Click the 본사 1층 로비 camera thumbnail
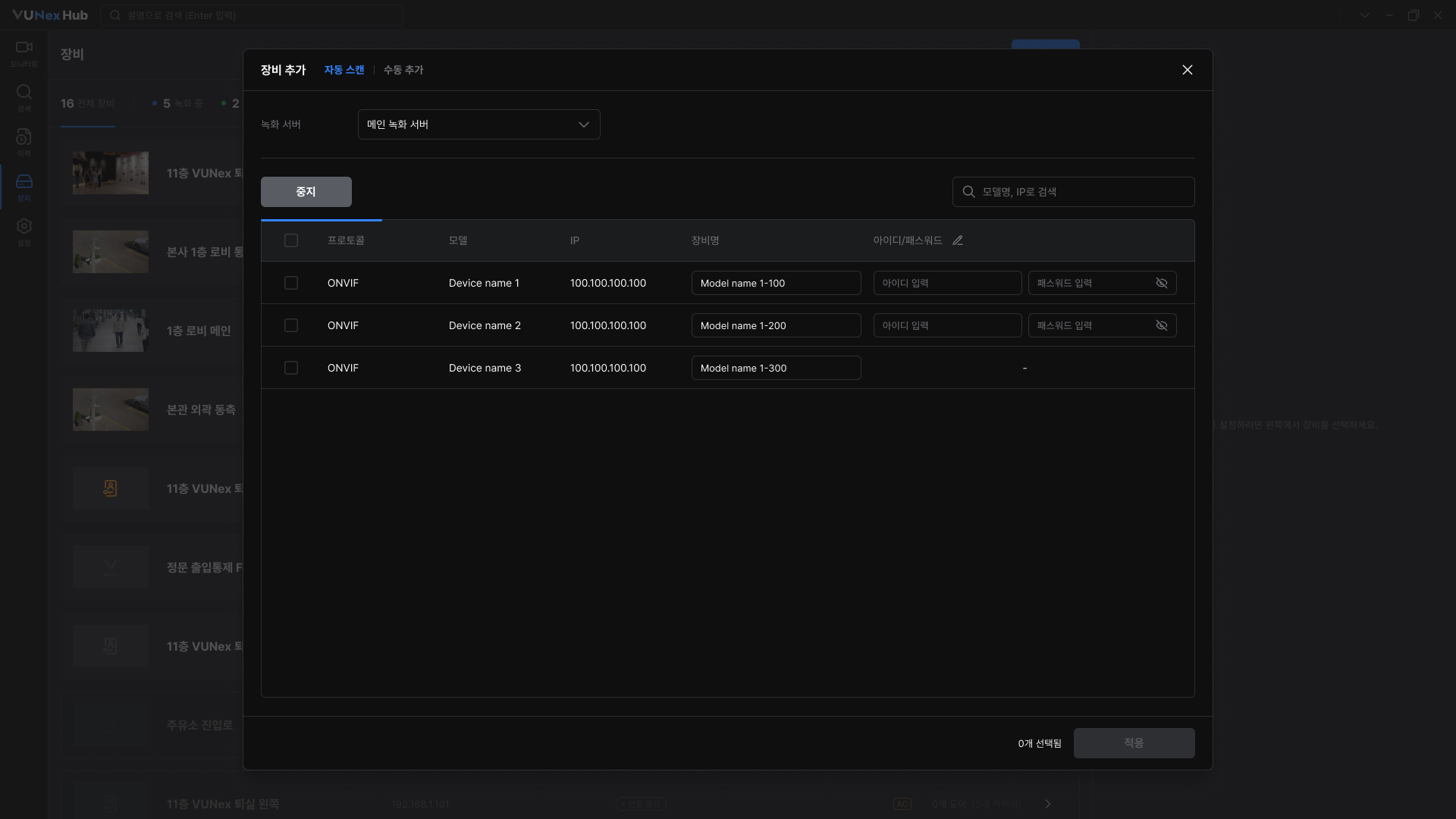This screenshot has height=819, width=1456. click(x=111, y=252)
